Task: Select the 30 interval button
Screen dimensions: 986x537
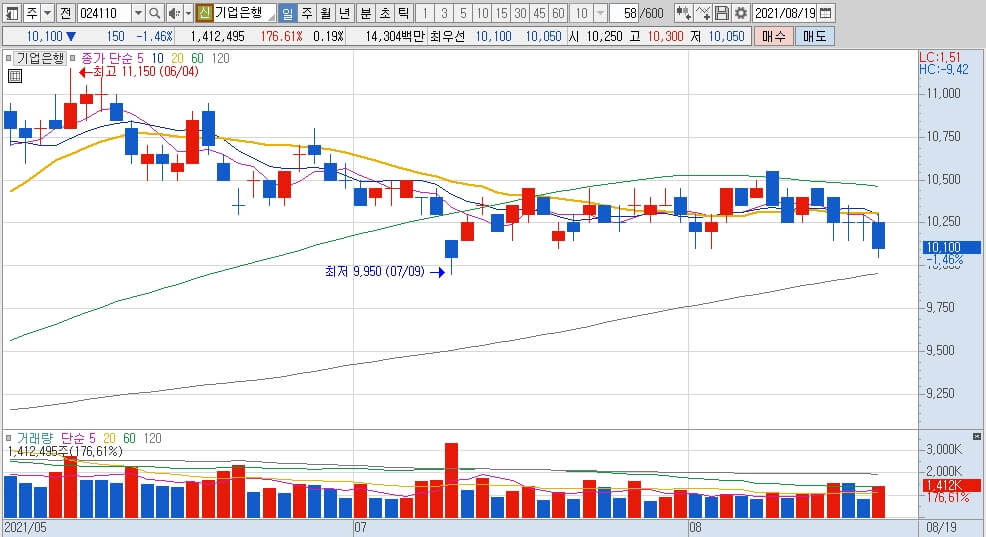Action: (520, 13)
